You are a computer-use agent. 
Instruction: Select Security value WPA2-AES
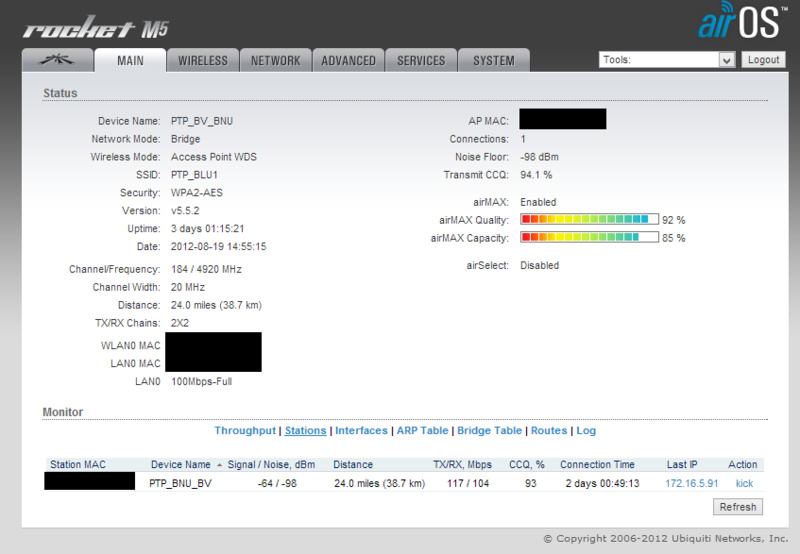[x=196, y=192]
